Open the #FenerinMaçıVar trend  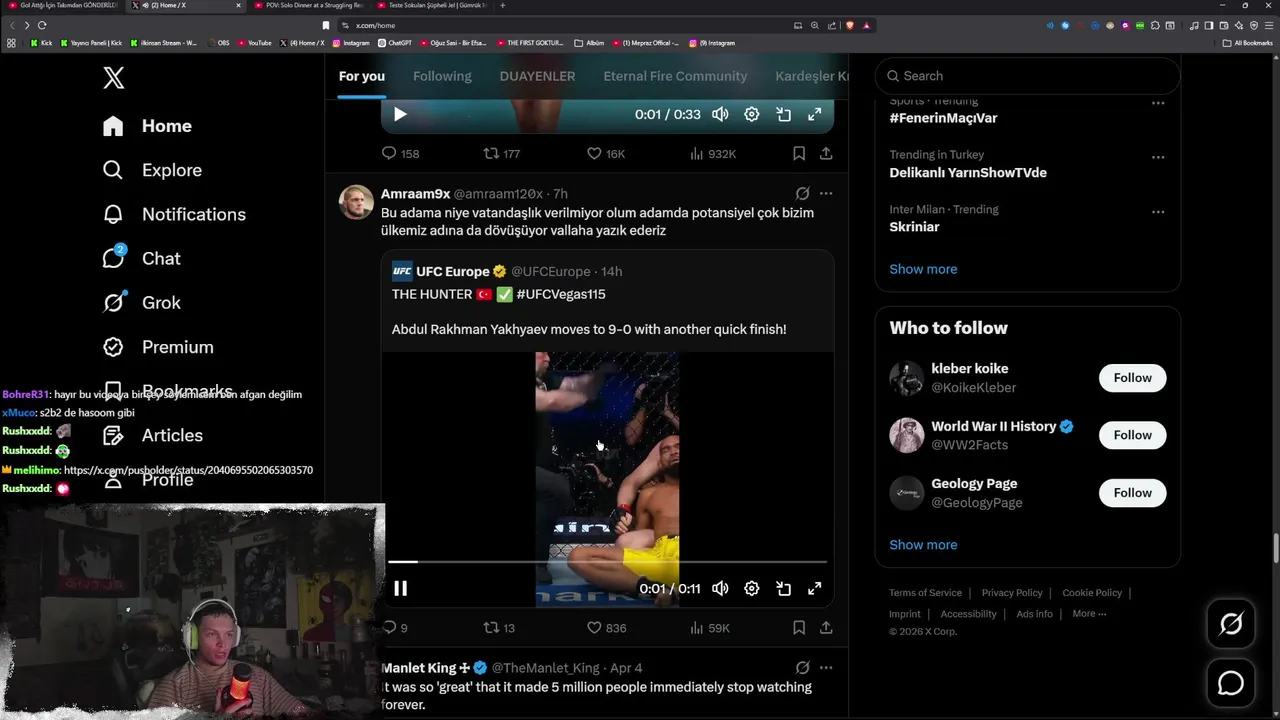[x=943, y=118]
